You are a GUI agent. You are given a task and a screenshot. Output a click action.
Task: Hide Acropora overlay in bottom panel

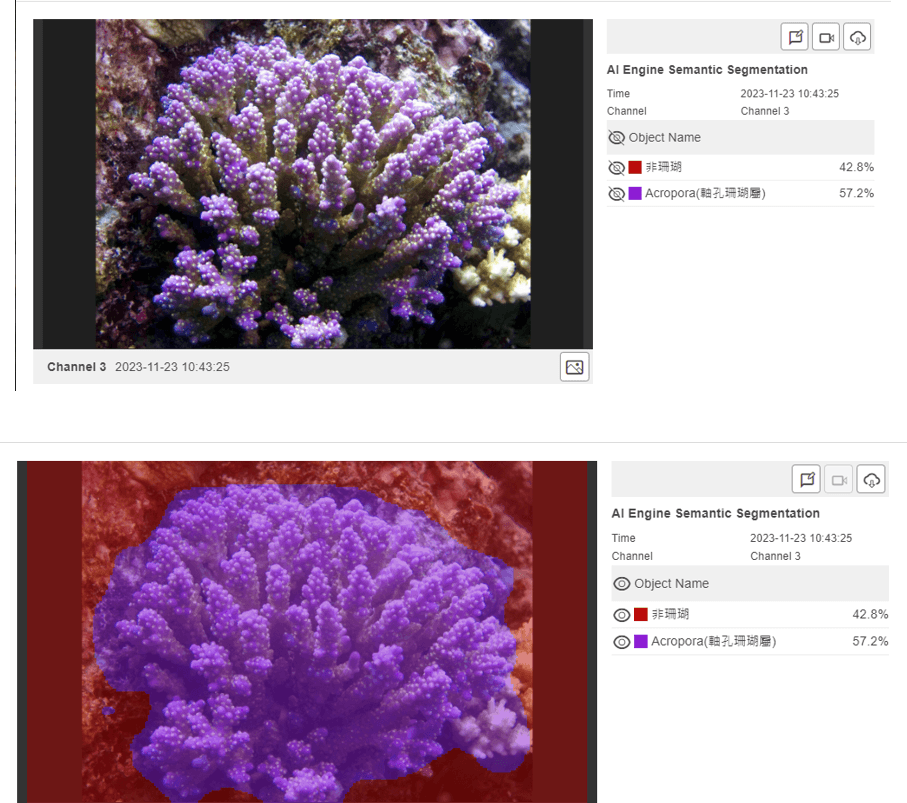622,642
